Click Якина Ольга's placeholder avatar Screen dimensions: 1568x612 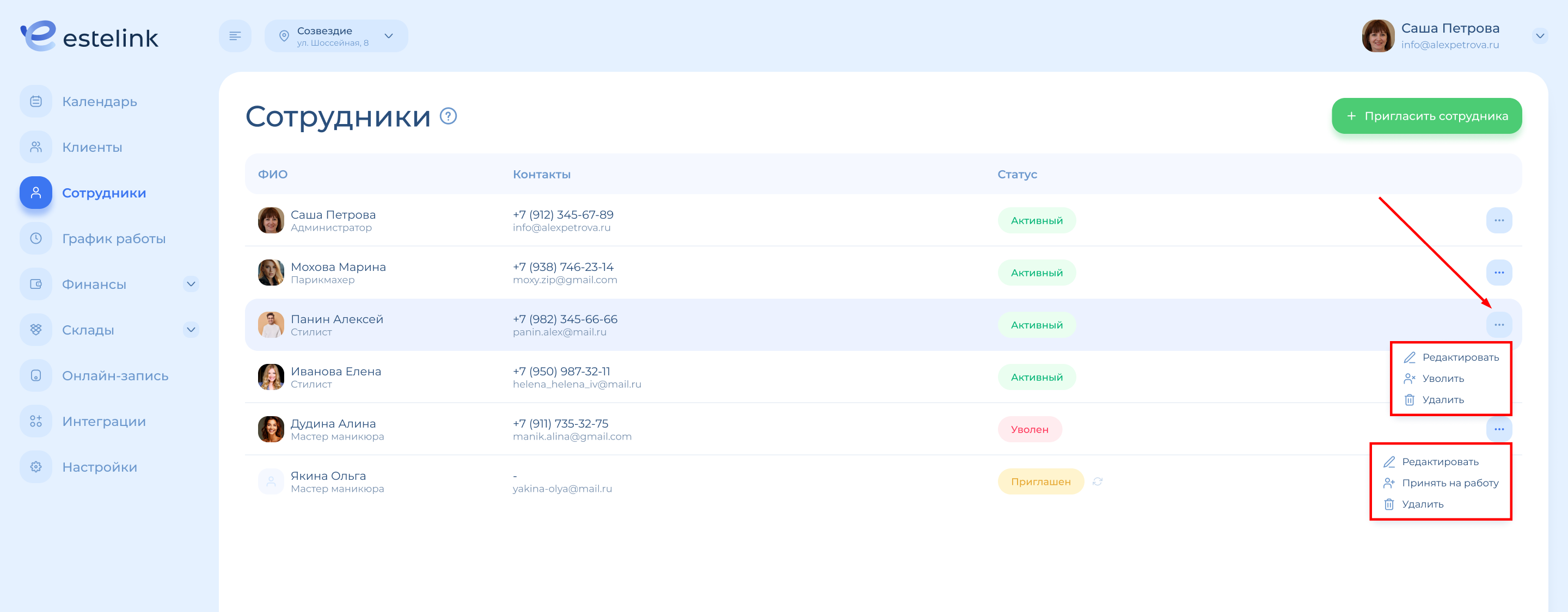click(271, 481)
